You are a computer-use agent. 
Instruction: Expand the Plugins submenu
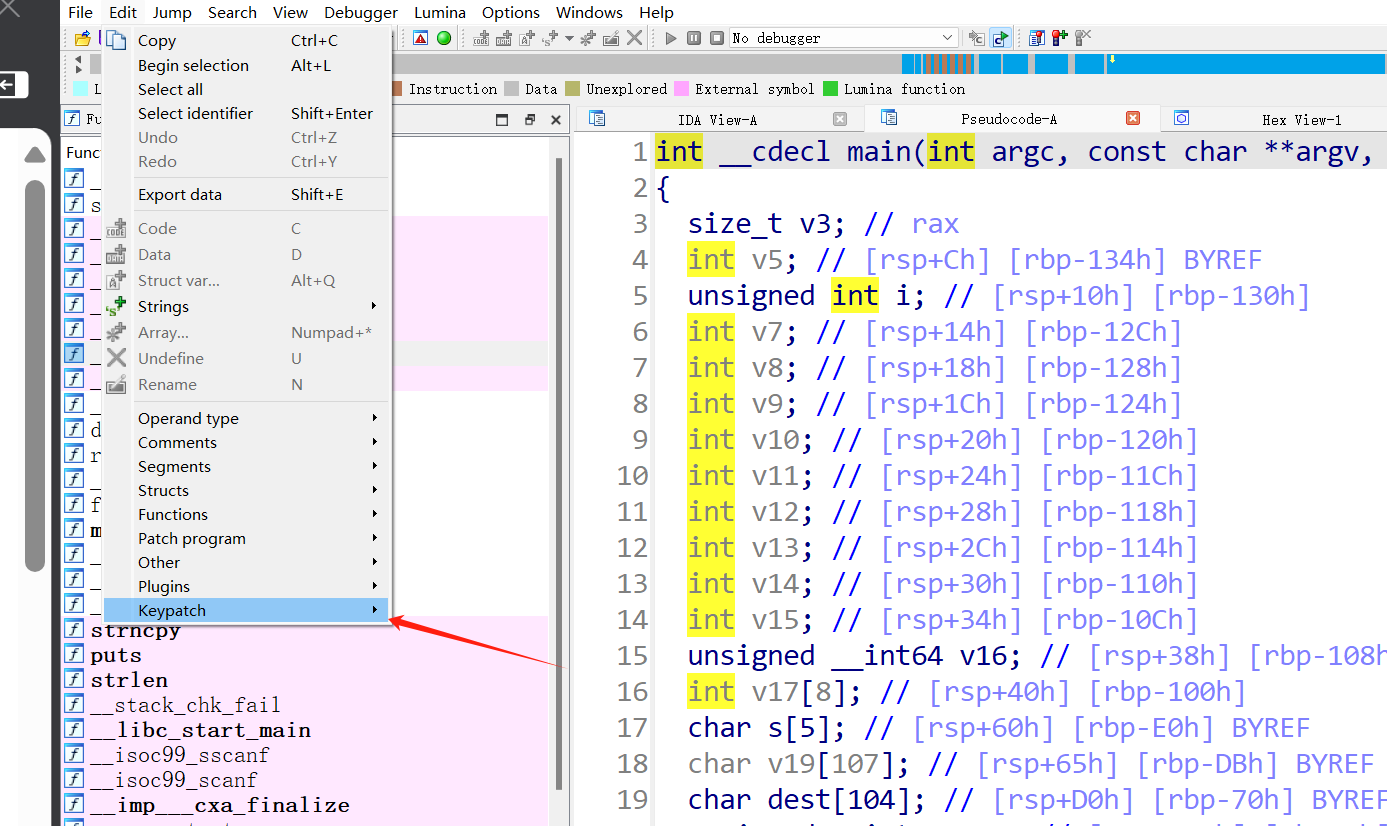click(x=248, y=586)
